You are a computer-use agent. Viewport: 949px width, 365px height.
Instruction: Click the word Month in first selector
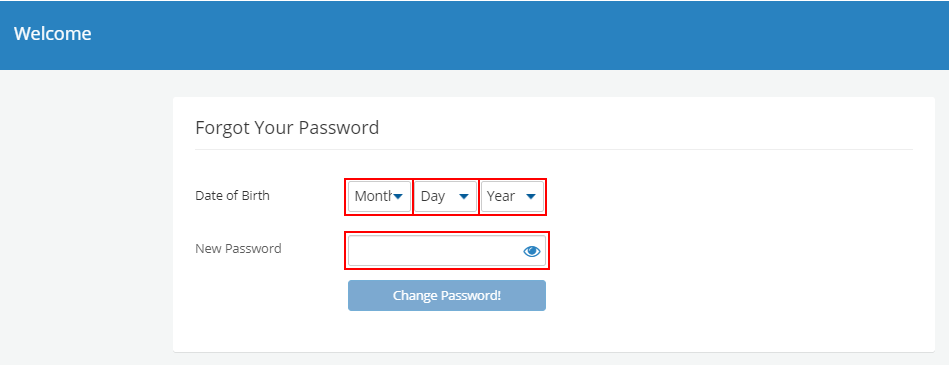[x=373, y=196]
